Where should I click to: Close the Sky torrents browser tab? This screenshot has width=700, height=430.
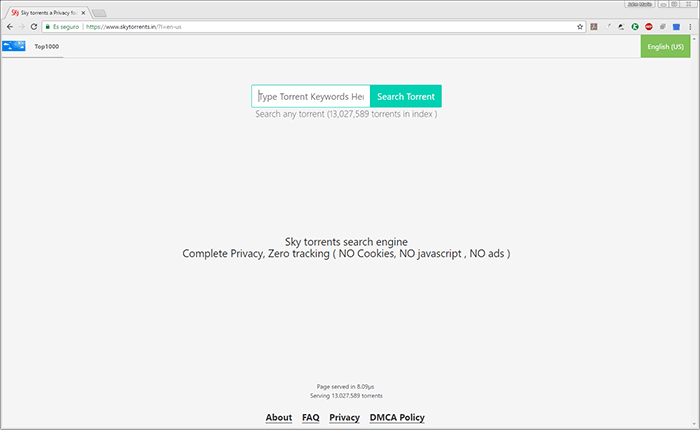click(83, 13)
